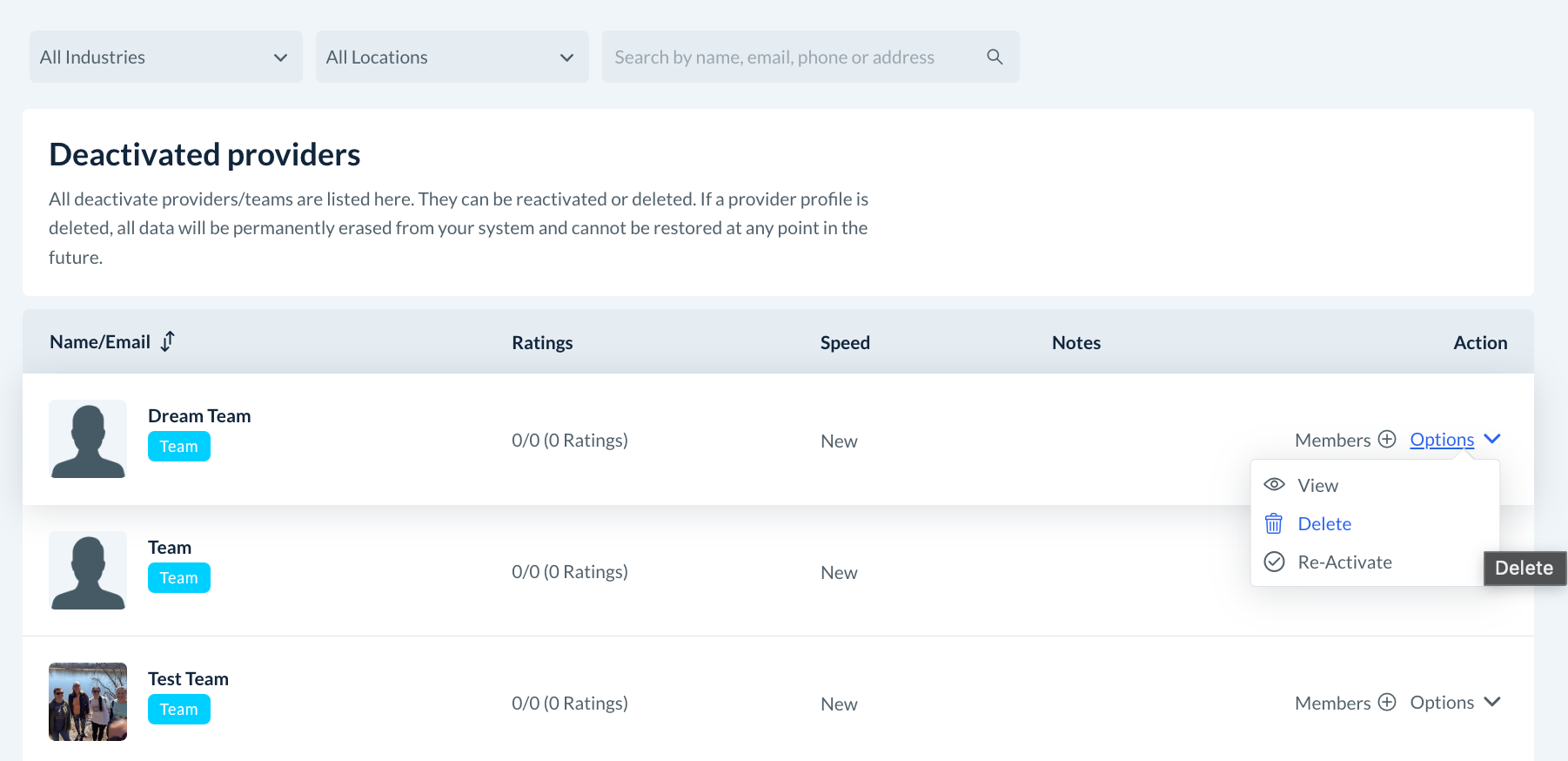
Task: Click the search magnifier icon
Action: pos(995,57)
